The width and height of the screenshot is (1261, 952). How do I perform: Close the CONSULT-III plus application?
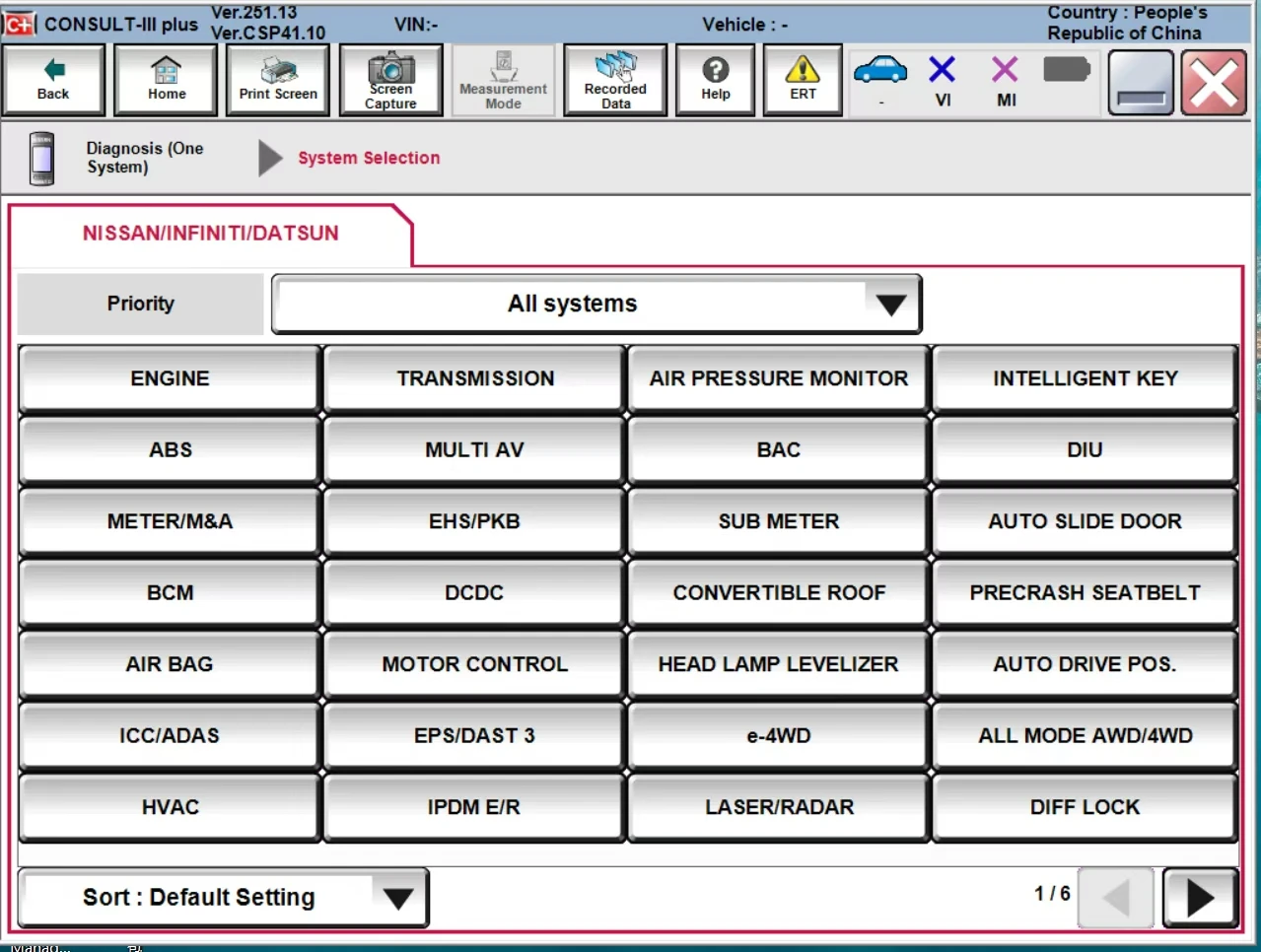[1214, 83]
